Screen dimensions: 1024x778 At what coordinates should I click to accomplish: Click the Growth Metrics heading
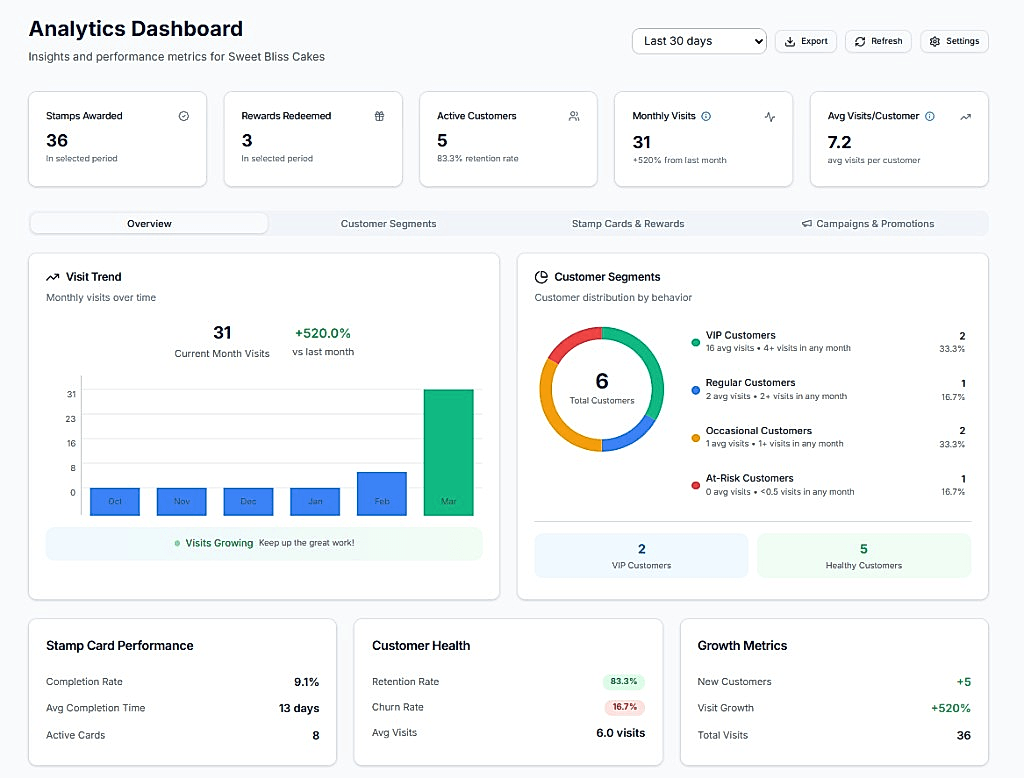point(743,645)
